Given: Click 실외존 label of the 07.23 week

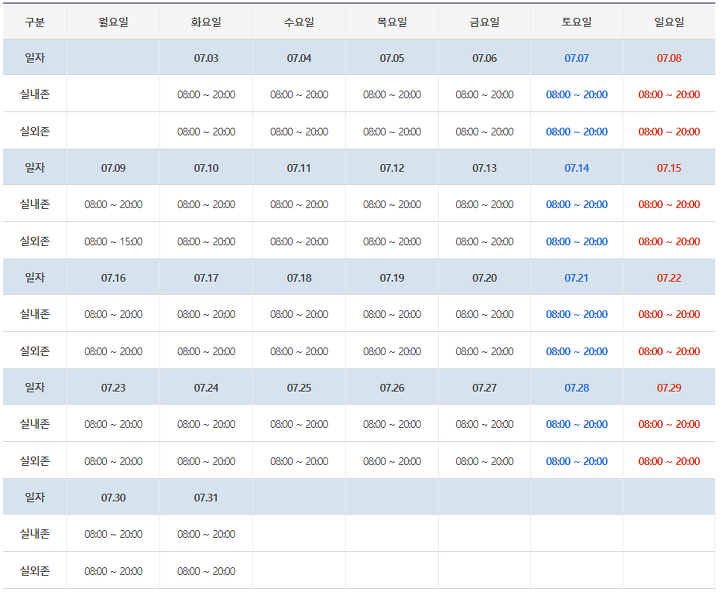Looking at the screenshot, I should [35, 460].
